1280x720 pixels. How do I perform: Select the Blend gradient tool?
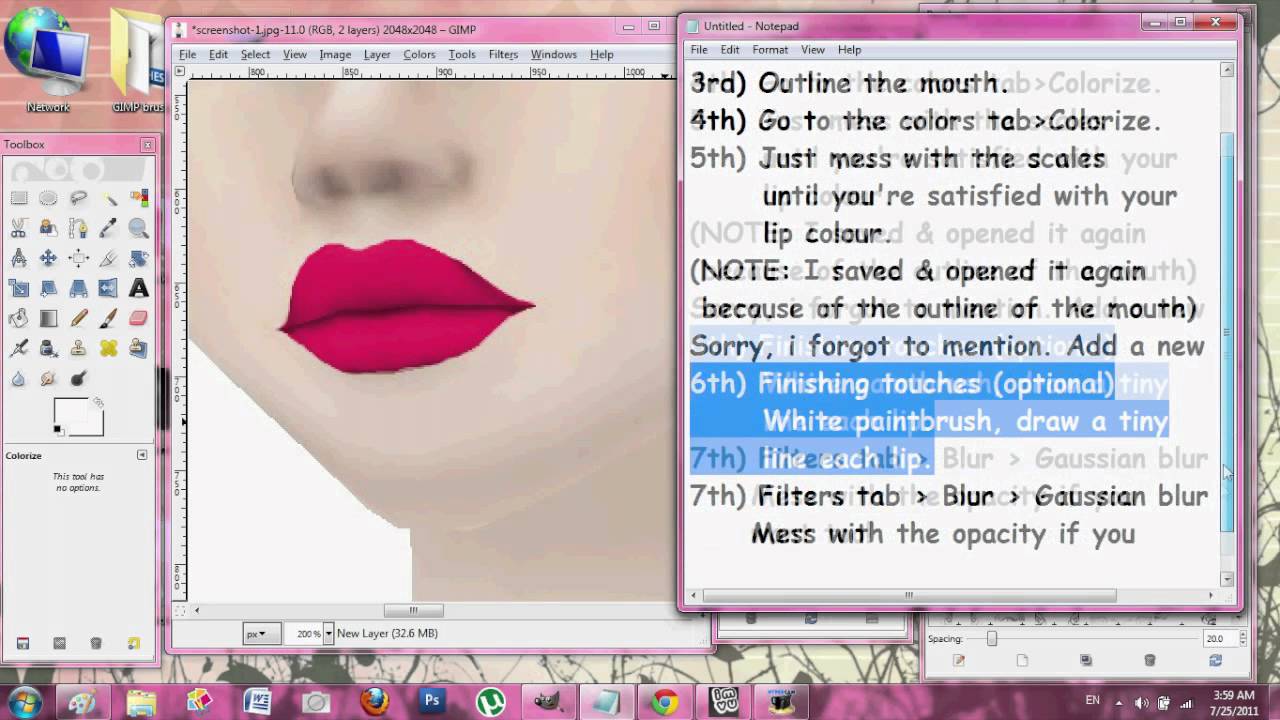pos(49,318)
